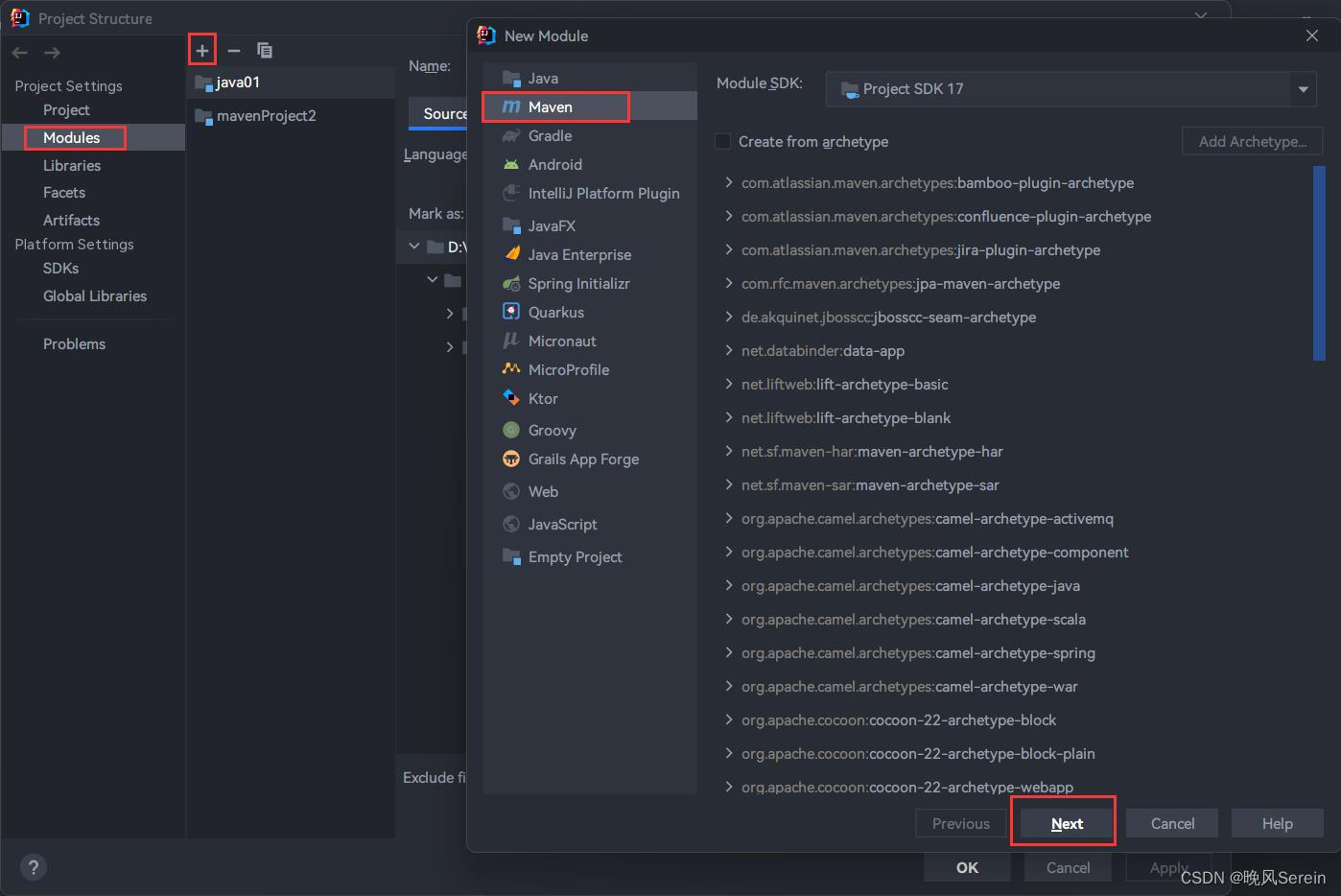Expand camel-archetype-activemq entry
This screenshot has width=1341, height=896.
pos(729,519)
